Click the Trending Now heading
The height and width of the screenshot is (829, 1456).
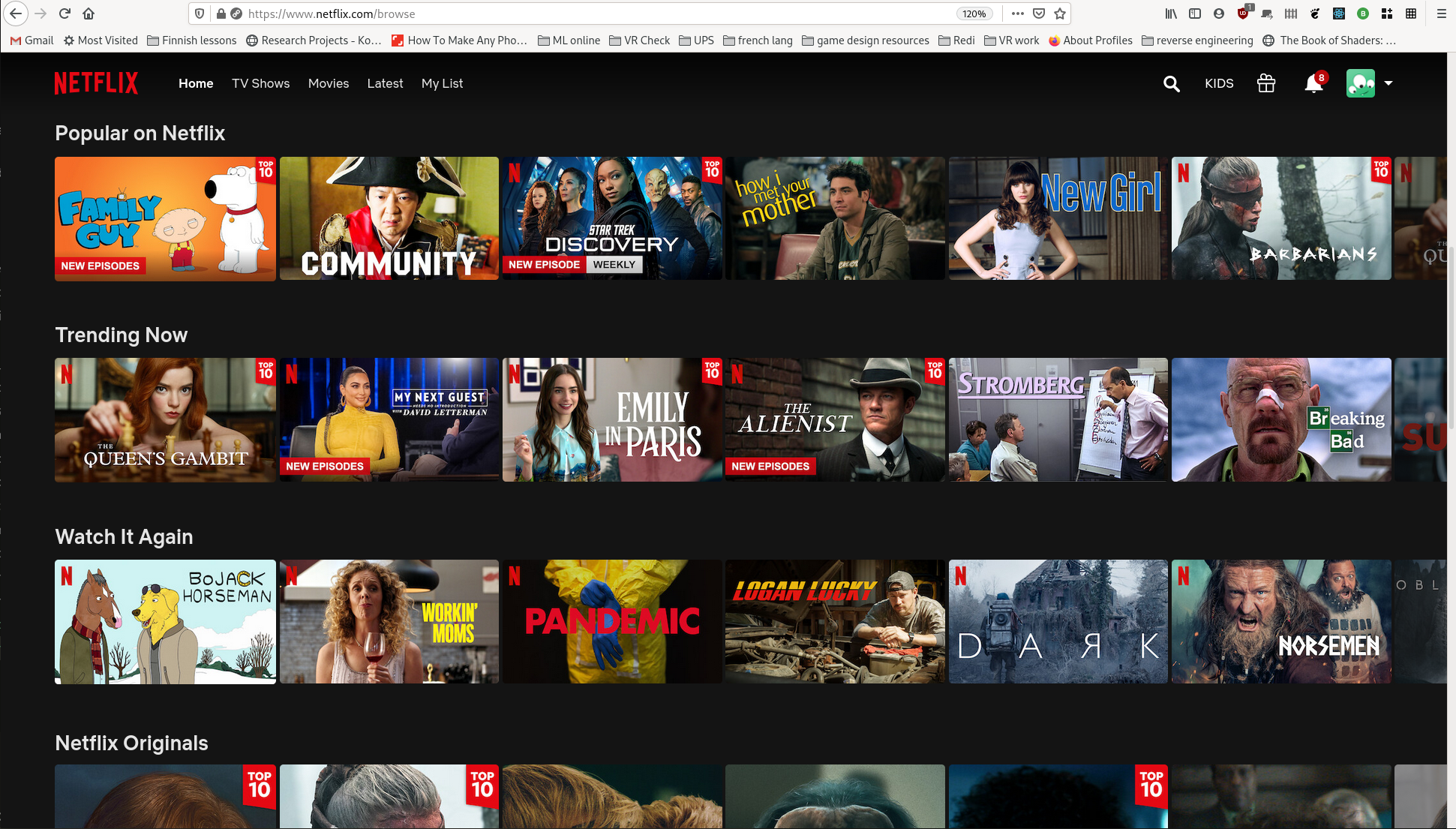pos(121,335)
